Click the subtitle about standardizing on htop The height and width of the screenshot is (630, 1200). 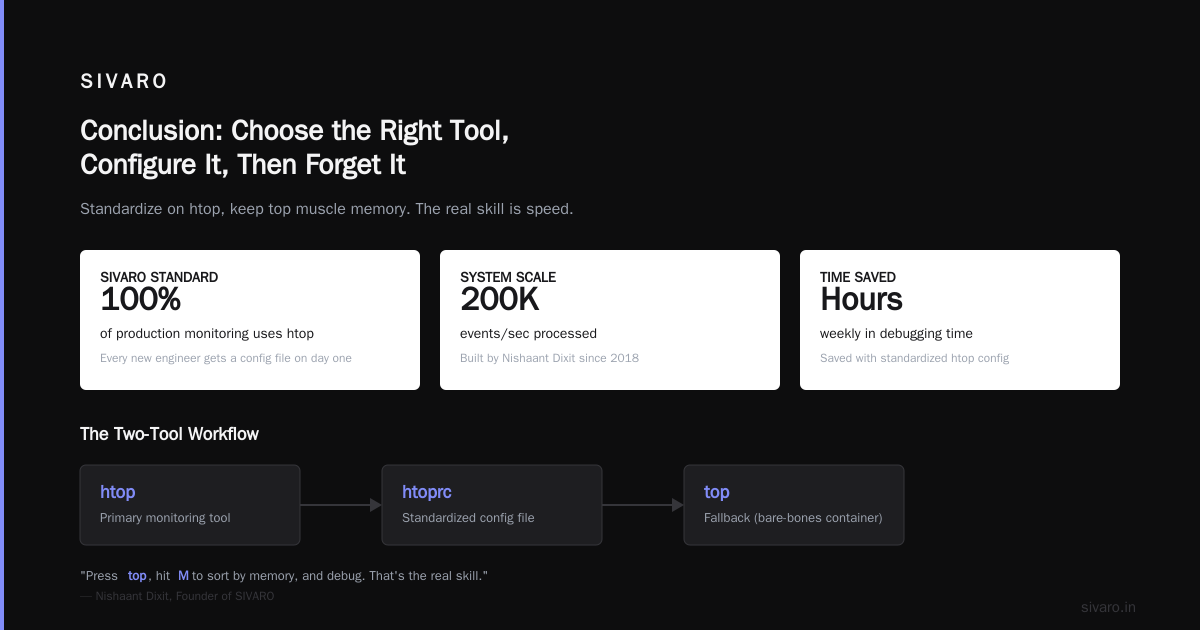point(326,209)
